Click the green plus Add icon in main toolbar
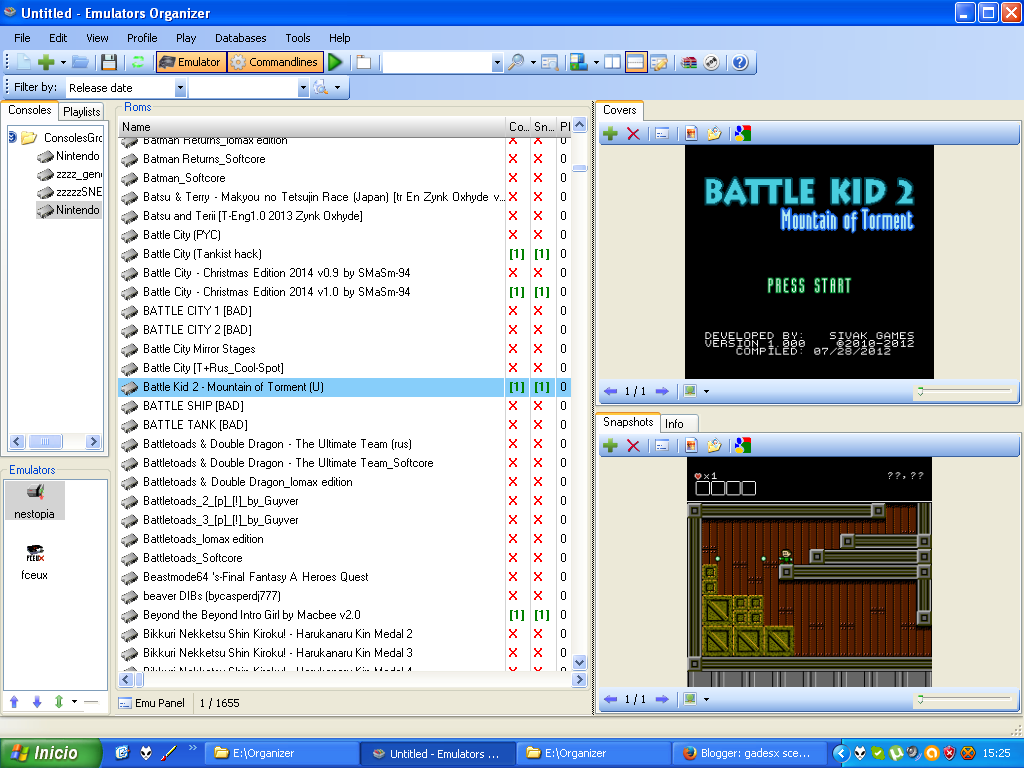The image size is (1024, 768). [x=46, y=63]
